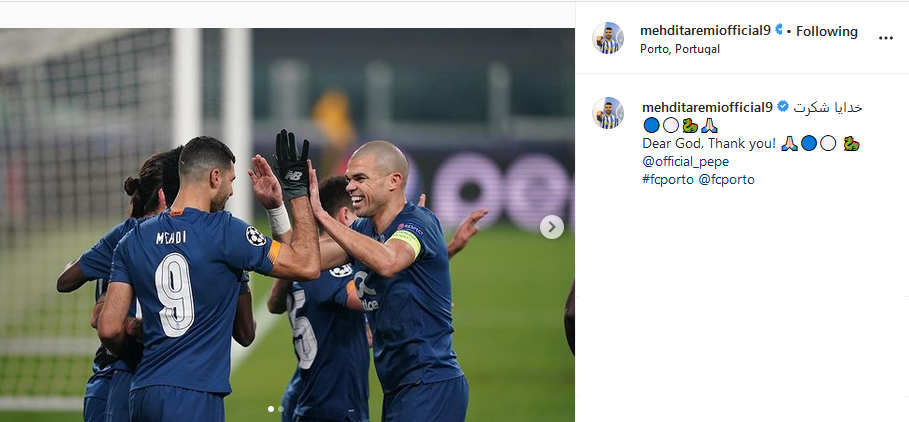Click the verified badge in the post header
909x422 pixels.
point(779,30)
